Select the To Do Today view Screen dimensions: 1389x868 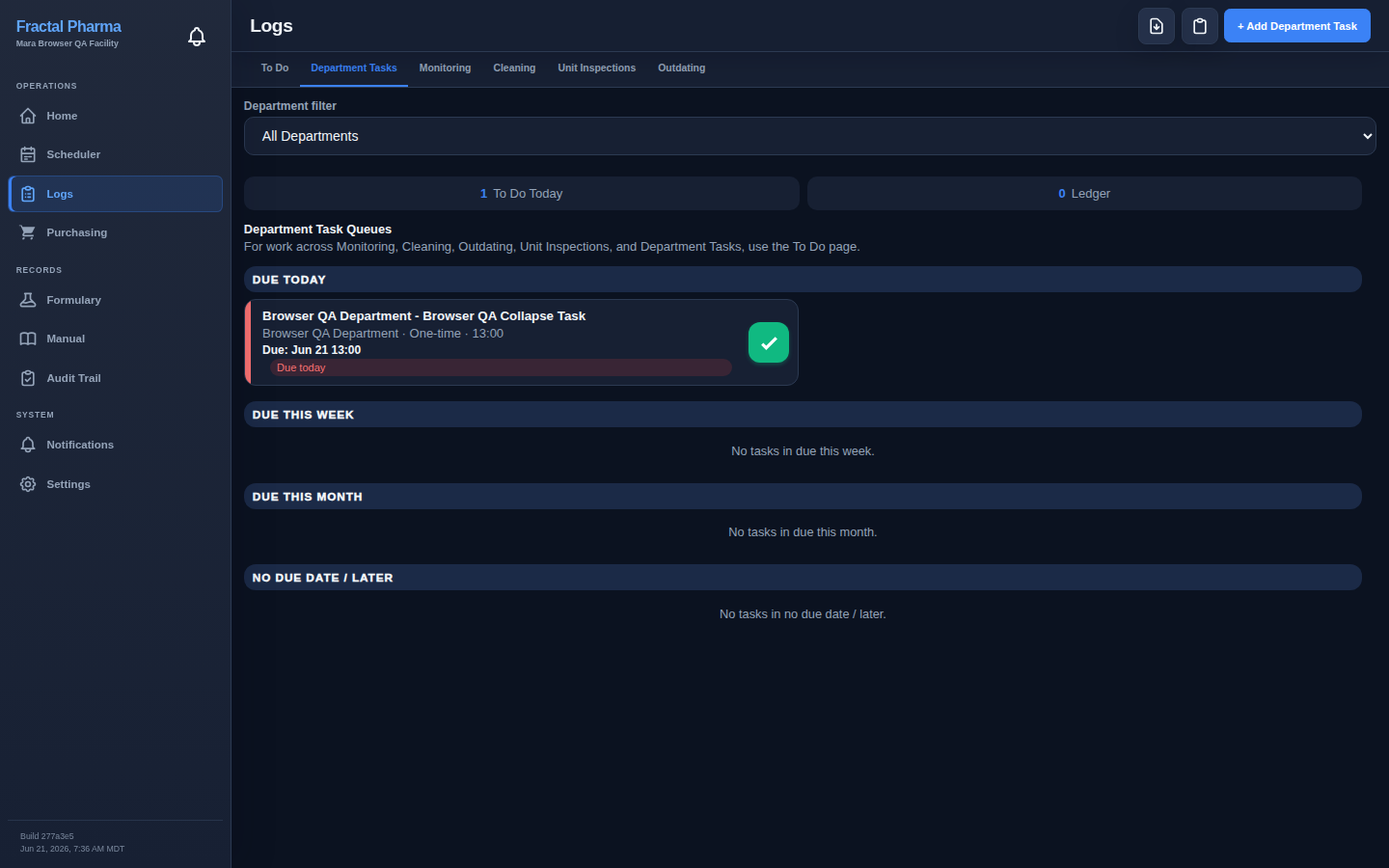pyautogui.click(x=521, y=193)
